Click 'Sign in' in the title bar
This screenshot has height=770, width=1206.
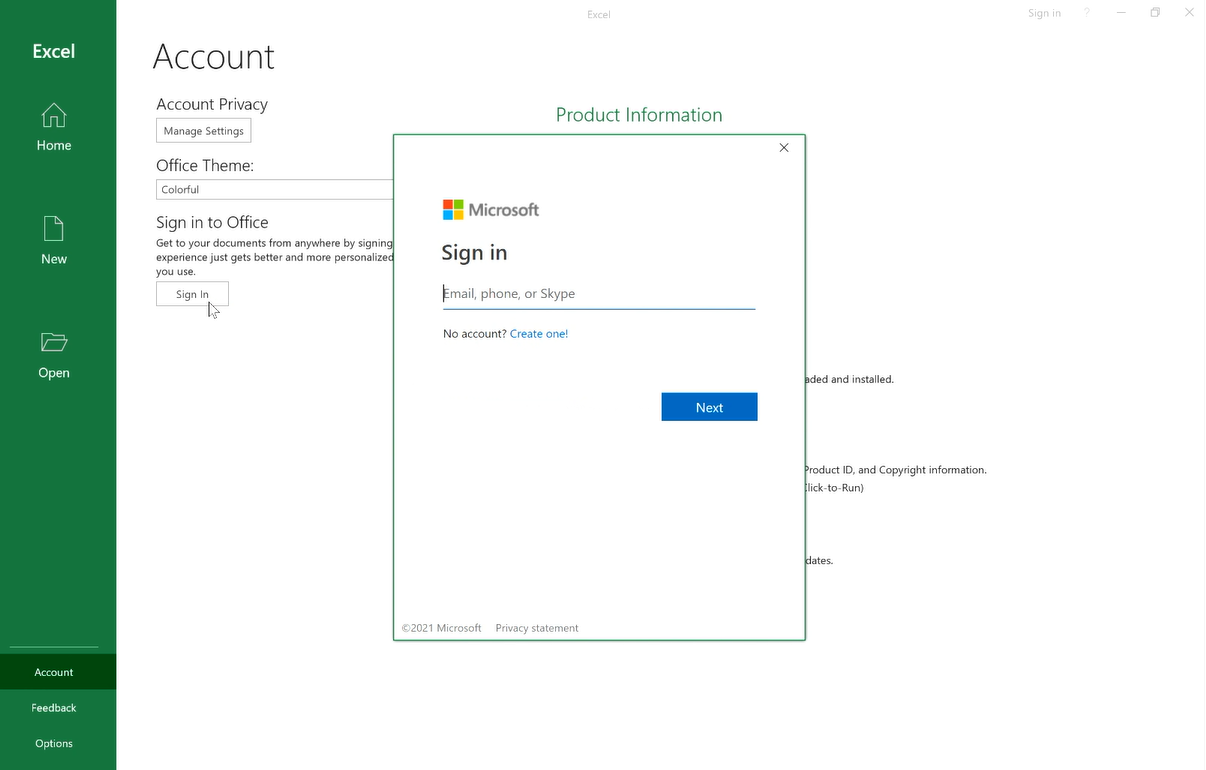pos(1044,13)
